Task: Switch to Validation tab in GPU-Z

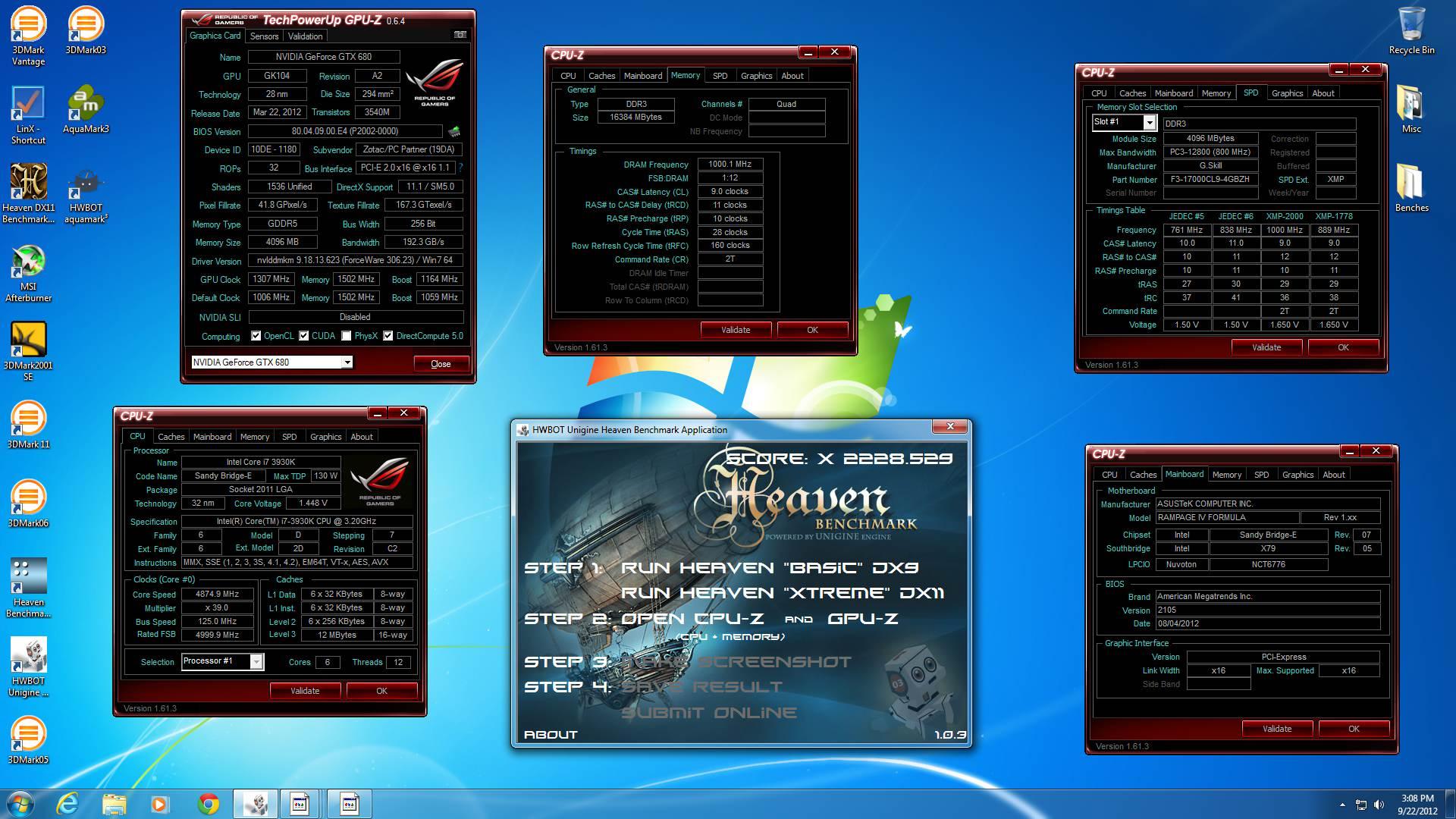Action: 305,36
